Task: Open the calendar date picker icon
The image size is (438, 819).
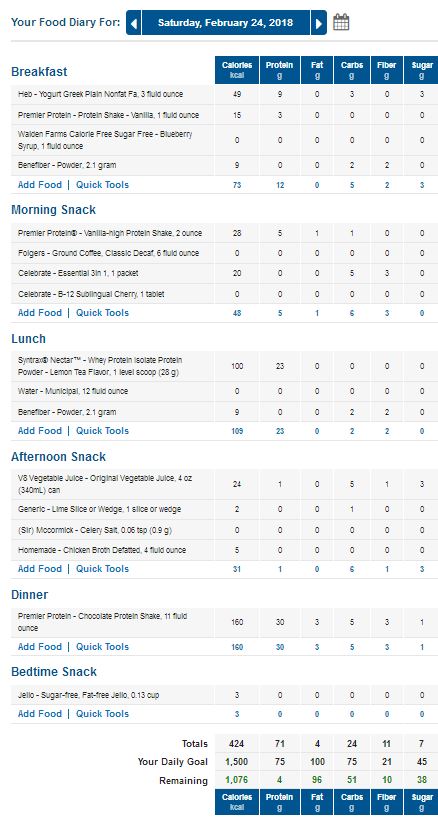Action: click(x=341, y=22)
